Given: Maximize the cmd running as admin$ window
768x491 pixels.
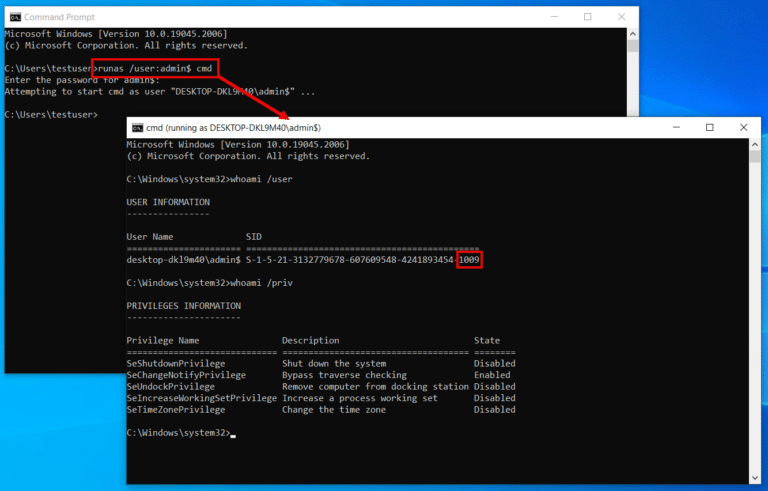Looking at the screenshot, I should [x=709, y=127].
